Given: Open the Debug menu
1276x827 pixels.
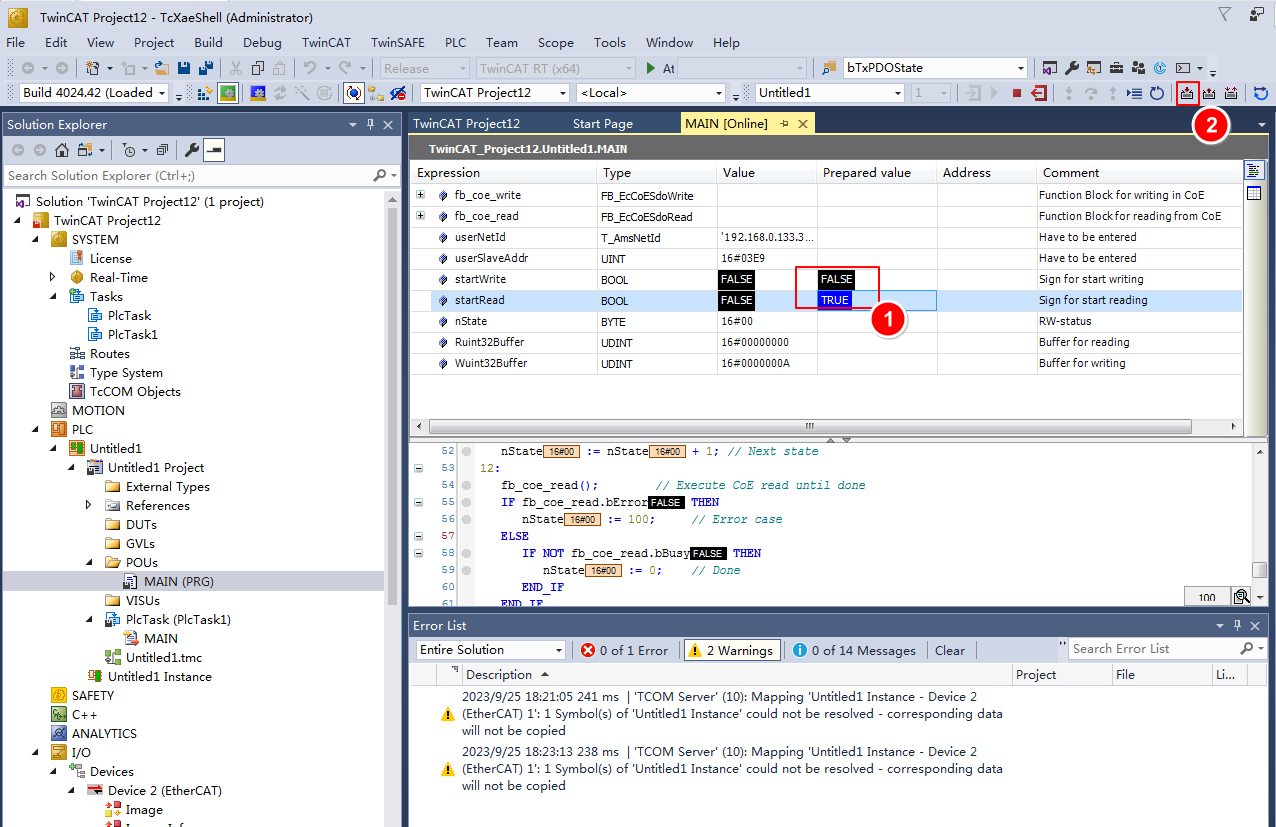Looking at the screenshot, I should coord(262,43).
